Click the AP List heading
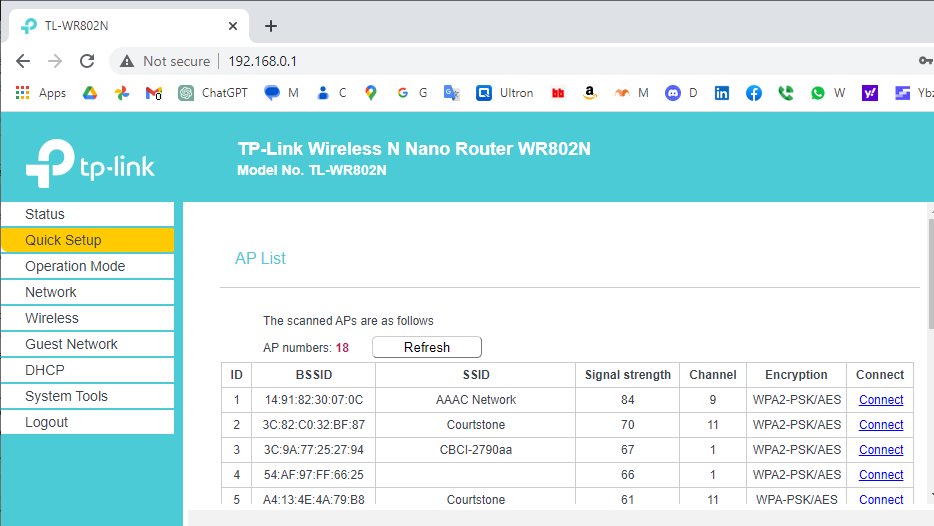The width and height of the screenshot is (934, 526). coord(260,259)
